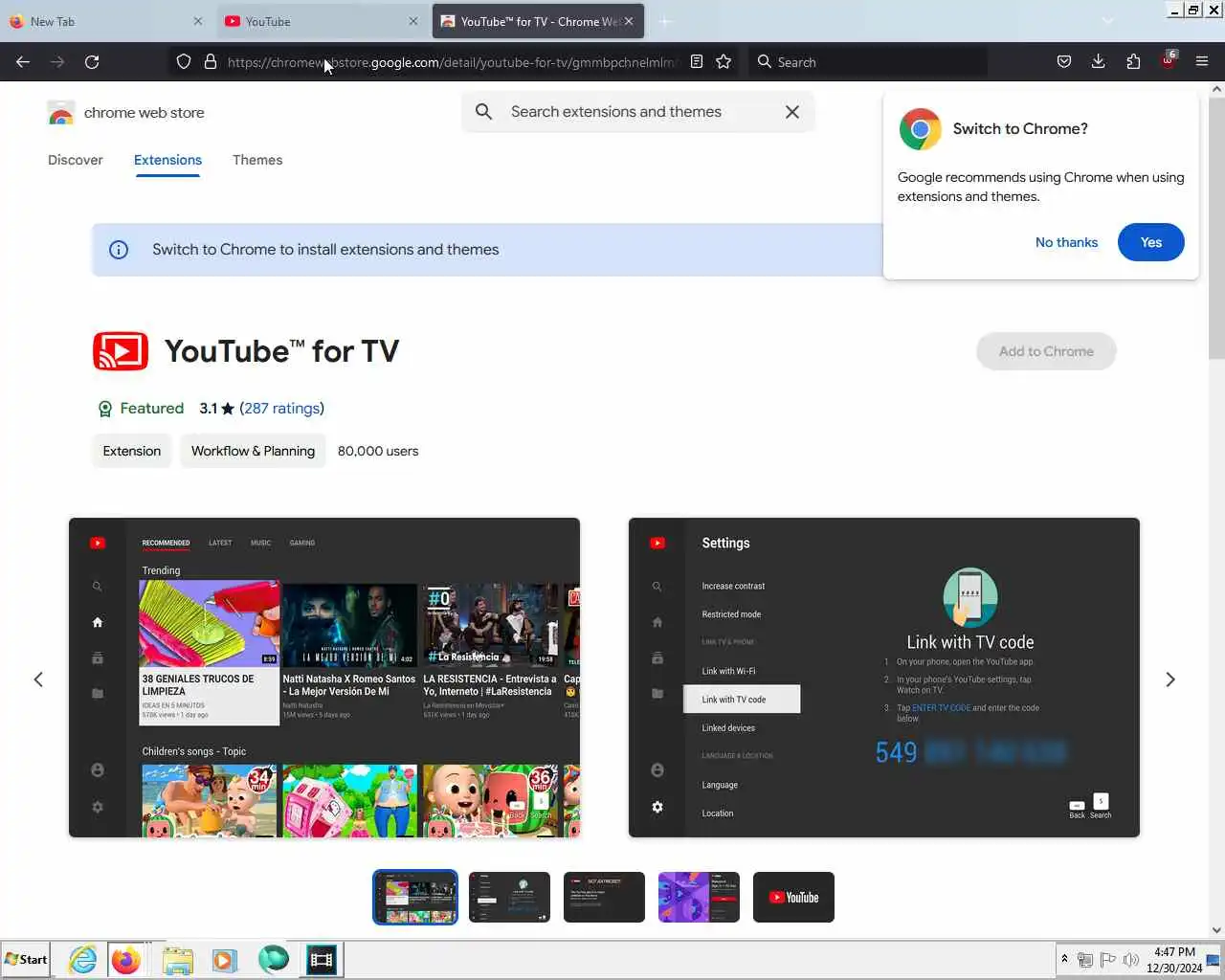Click the disabled Add to Chrome button
This screenshot has width=1225, height=980.
tap(1046, 351)
